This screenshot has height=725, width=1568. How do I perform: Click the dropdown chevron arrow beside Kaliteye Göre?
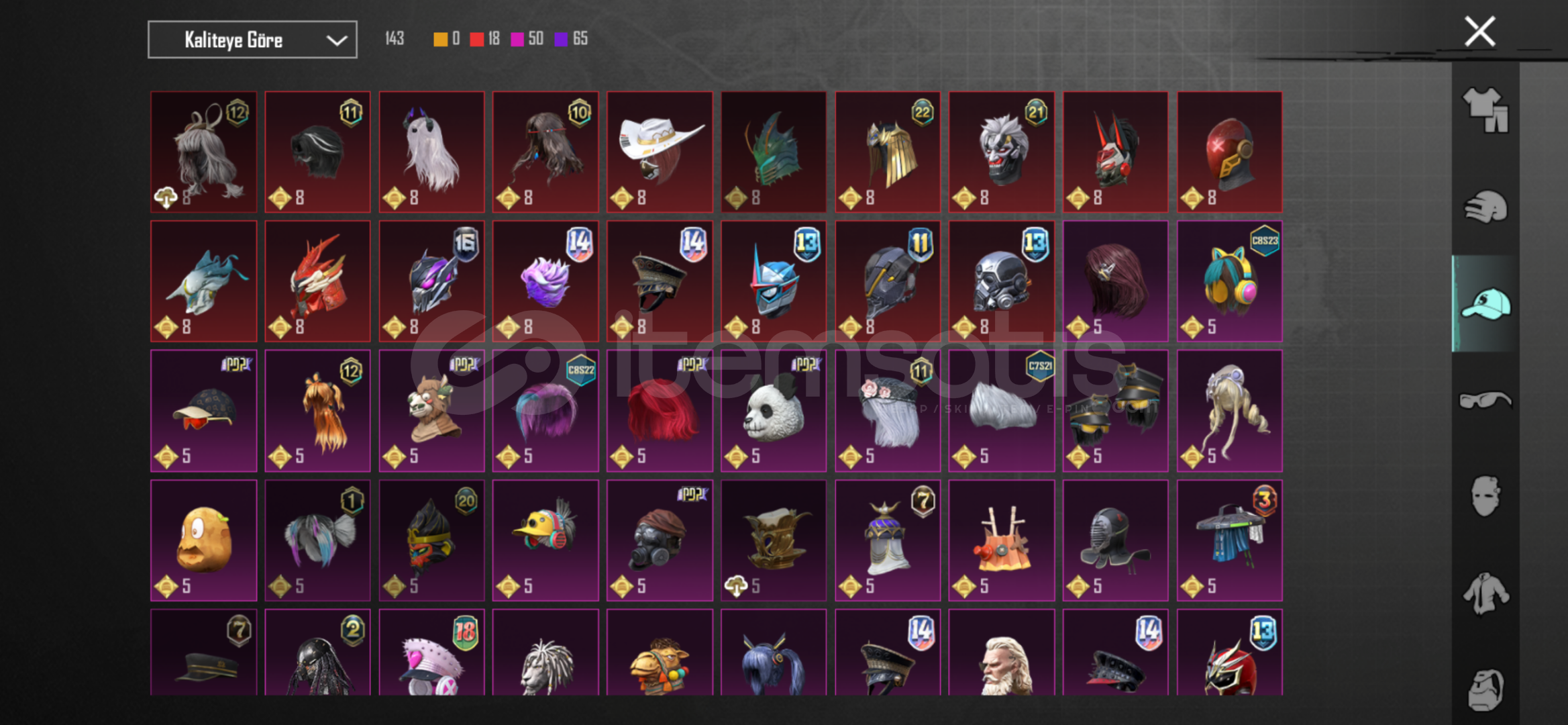coord(336,40)
